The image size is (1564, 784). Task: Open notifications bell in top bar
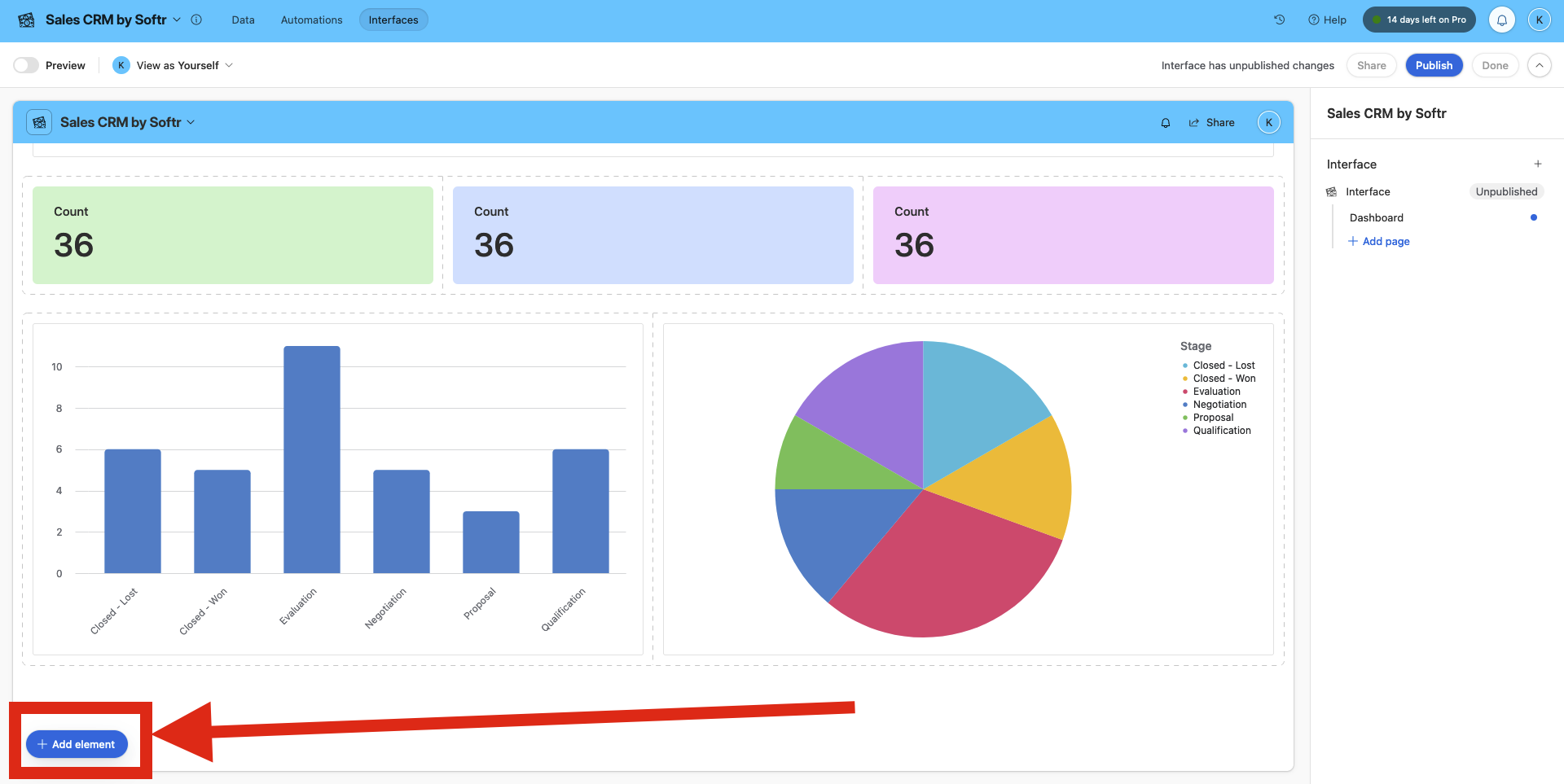(x=1502, y=20)
